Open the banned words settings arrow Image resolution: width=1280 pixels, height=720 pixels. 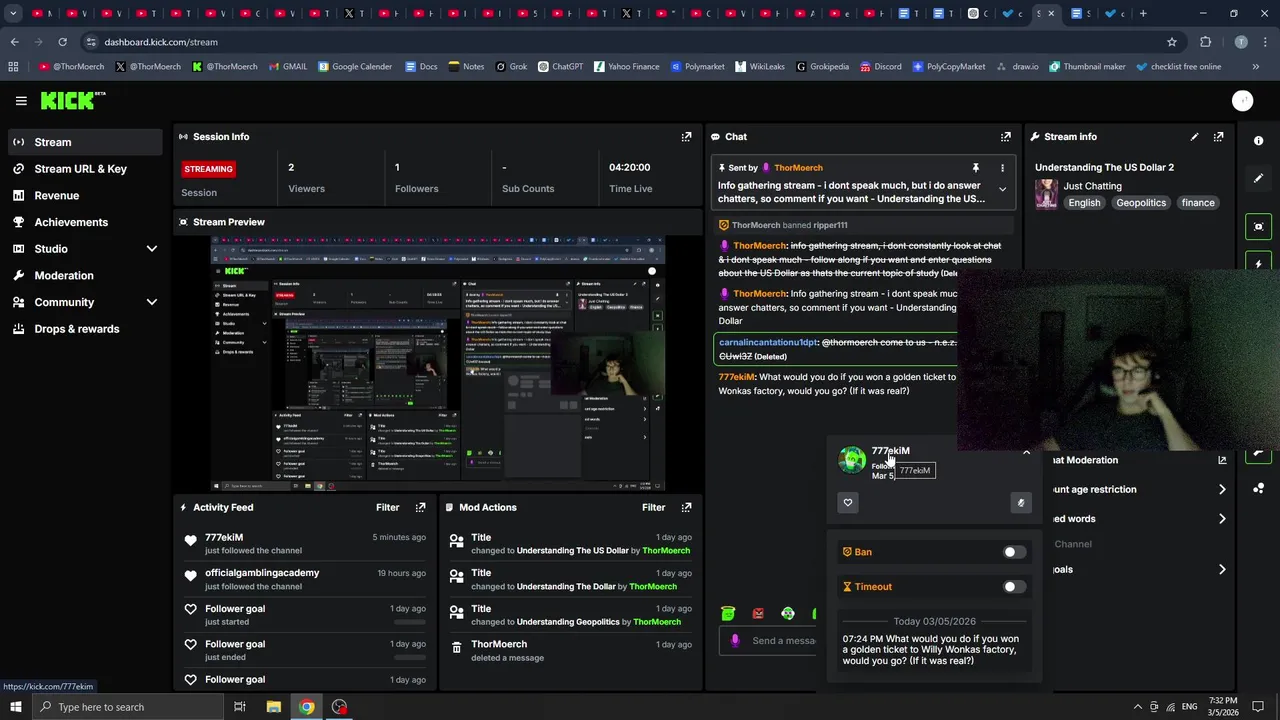click(x=1221, y=519)
